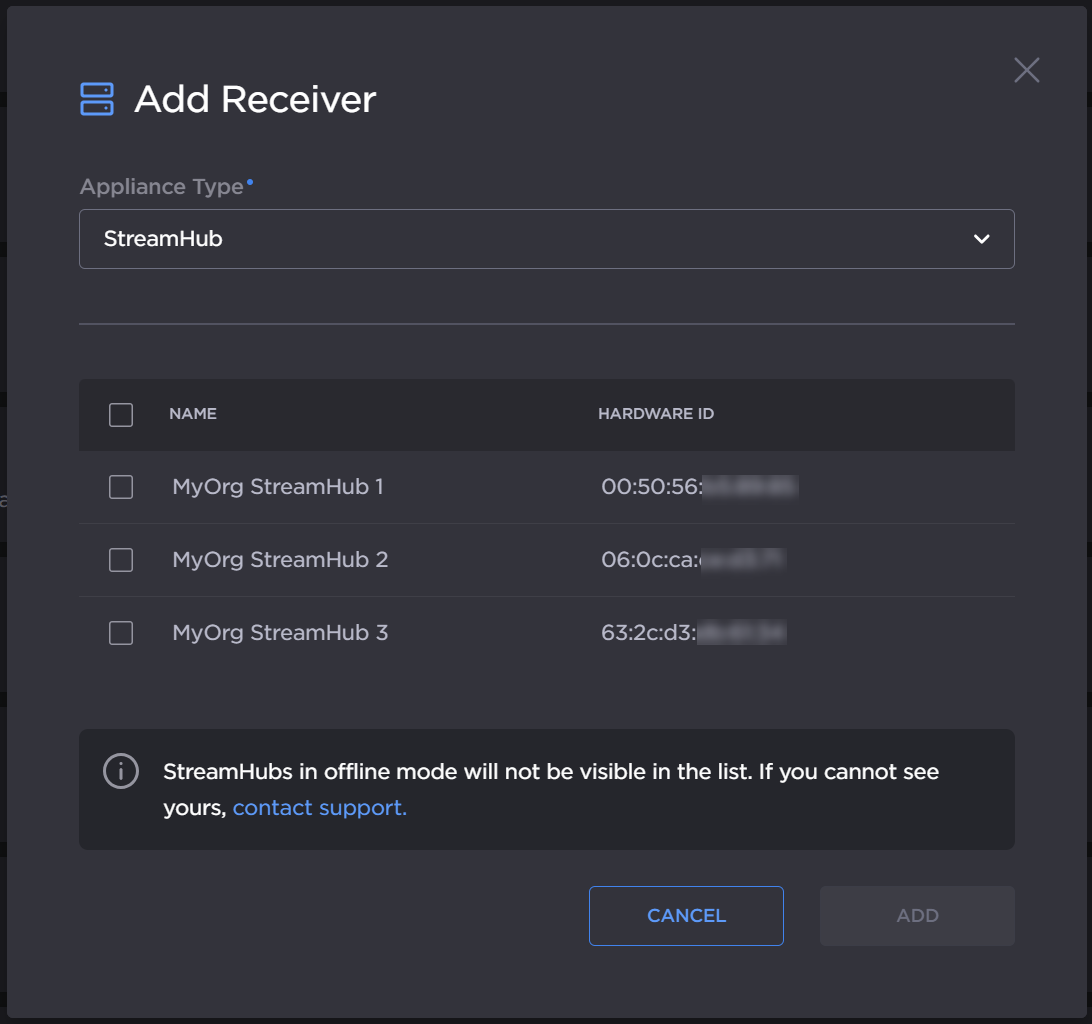Select the checkbox for MyOrg StreamHub 1

(x=120, y=487)
